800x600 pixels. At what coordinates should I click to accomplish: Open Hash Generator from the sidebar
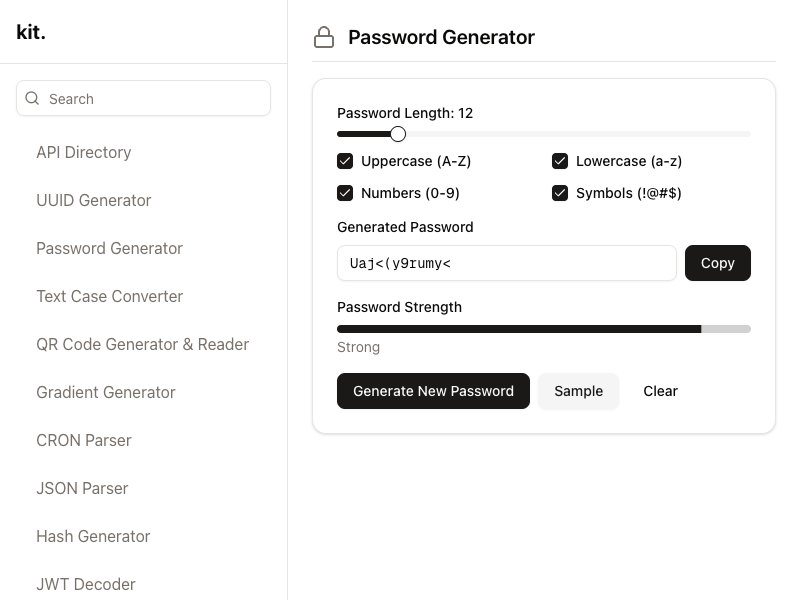click(93, 536)
